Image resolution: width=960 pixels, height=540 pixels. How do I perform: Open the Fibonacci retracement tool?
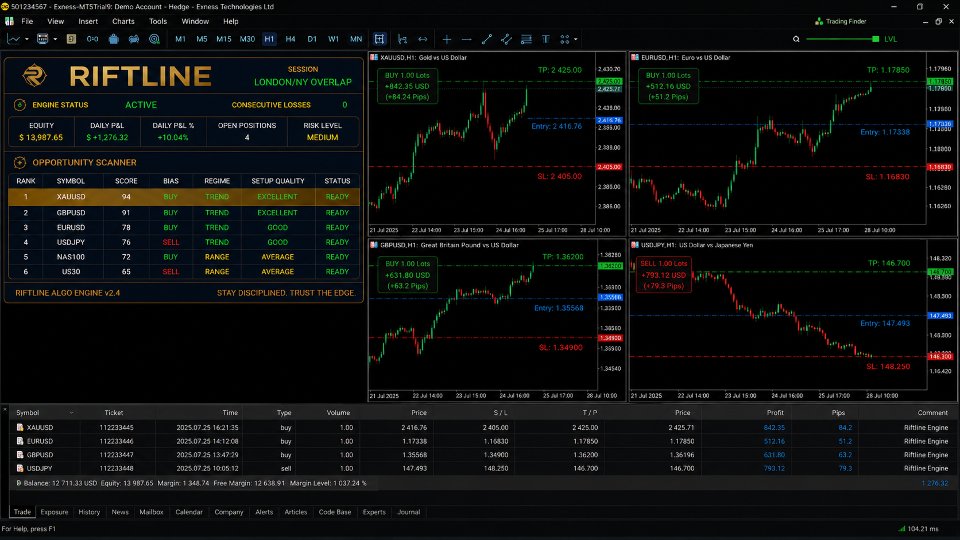pos(526,39)
